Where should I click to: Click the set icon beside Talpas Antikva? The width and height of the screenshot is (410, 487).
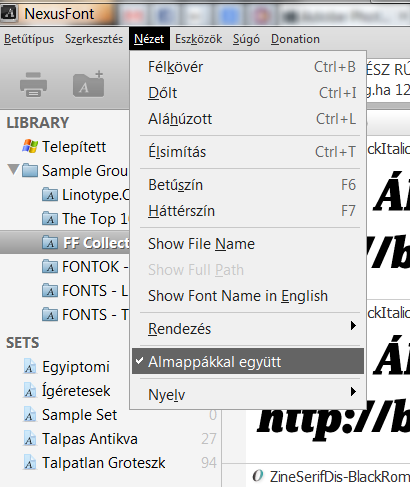click(30, 439)
